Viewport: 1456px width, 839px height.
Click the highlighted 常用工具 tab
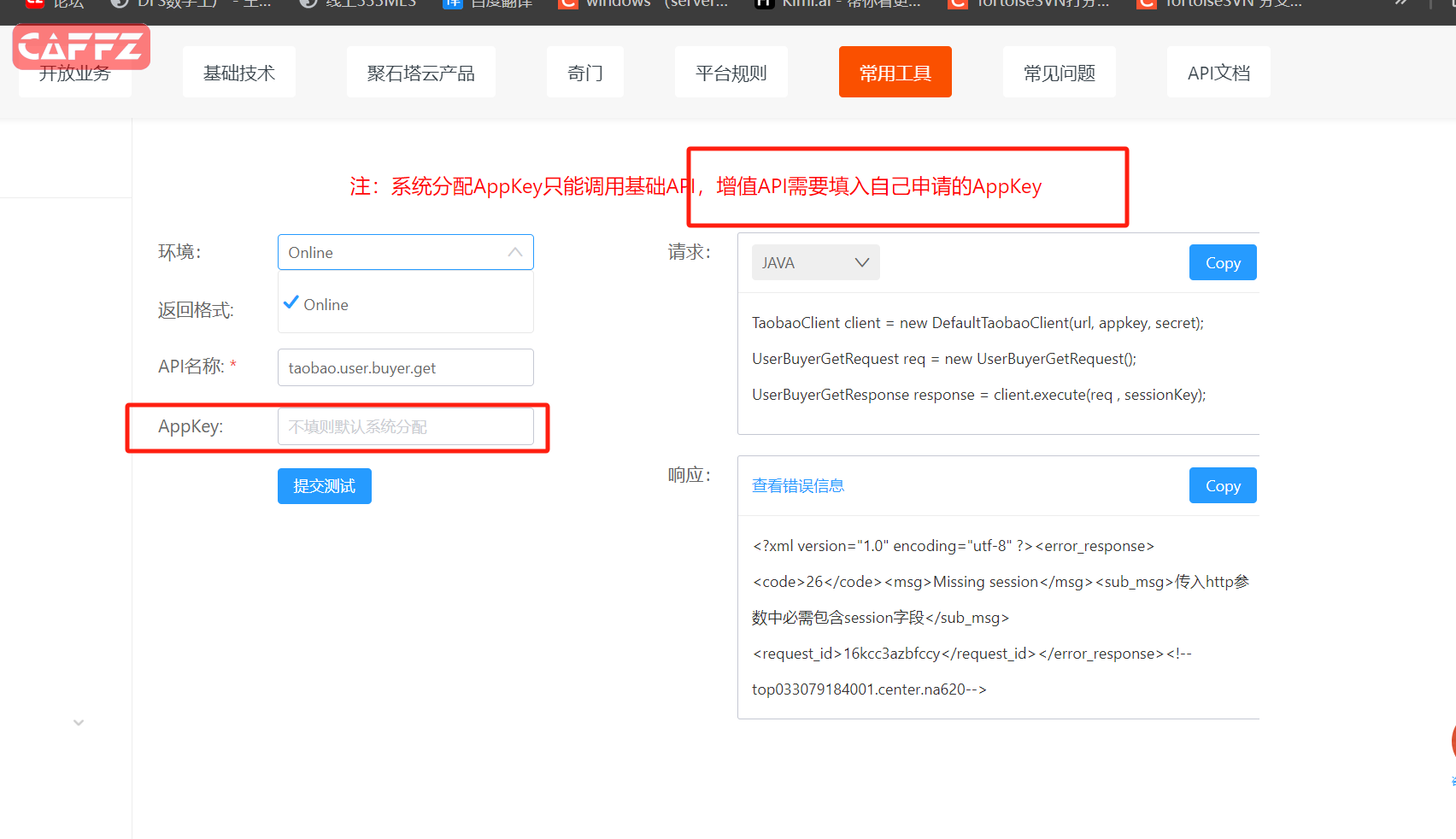[x=895, y=73]
